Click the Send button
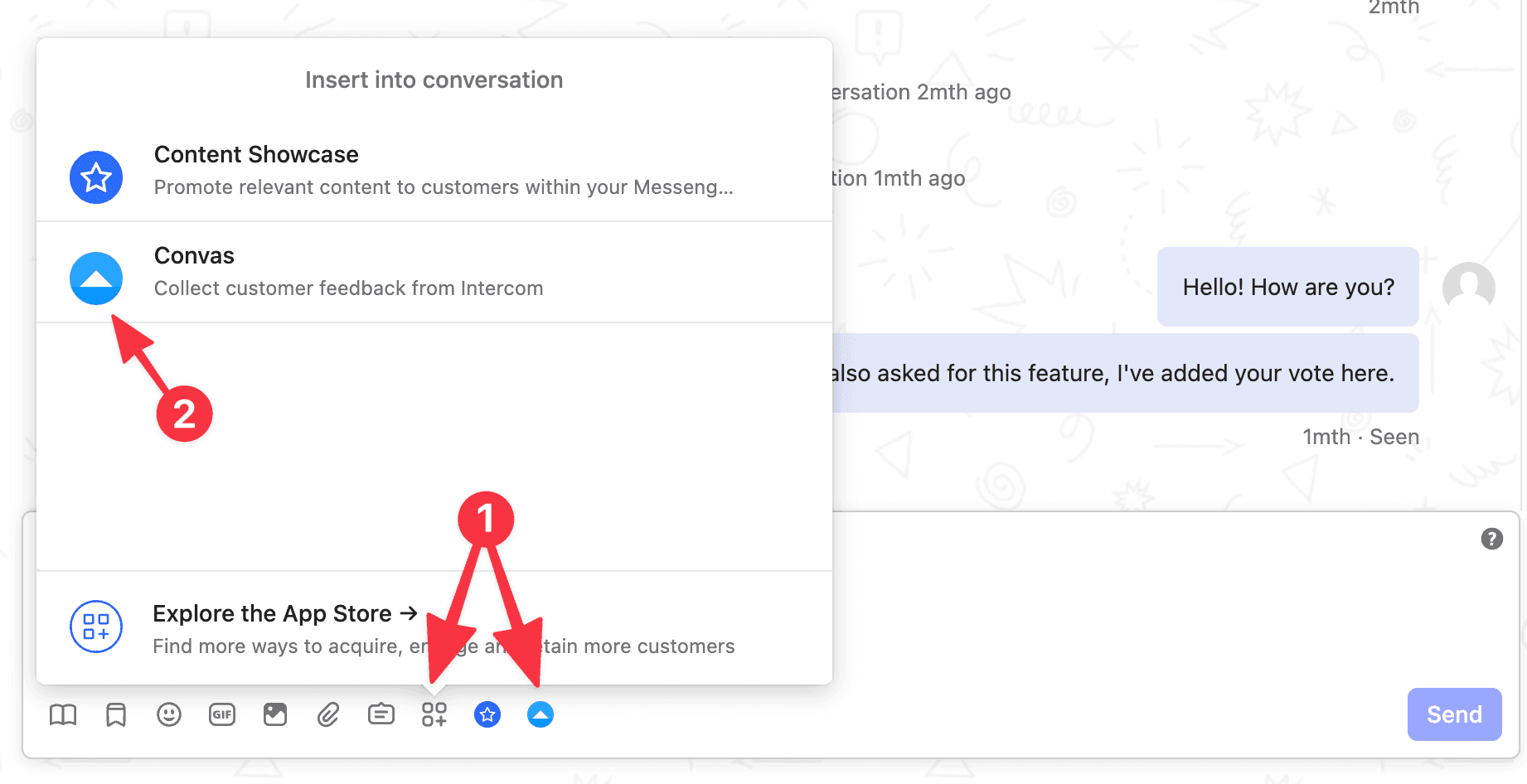This screenshot has width=1527, height=784. pyautogui.click(x=1454, y=714)
